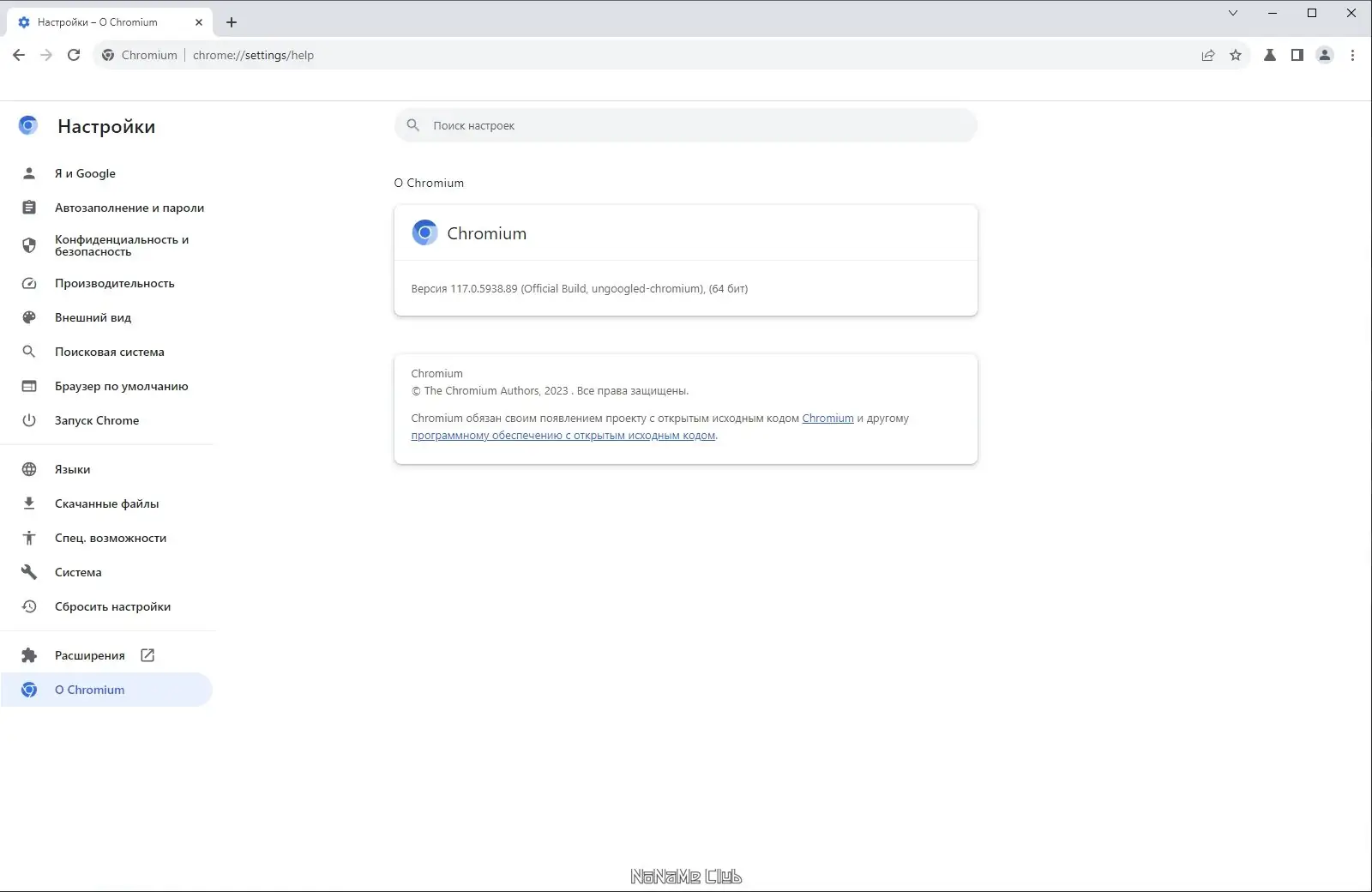Click the Chromium logo in the version card
Viewport: 1372px width, 892px height.
pos(424,232)
